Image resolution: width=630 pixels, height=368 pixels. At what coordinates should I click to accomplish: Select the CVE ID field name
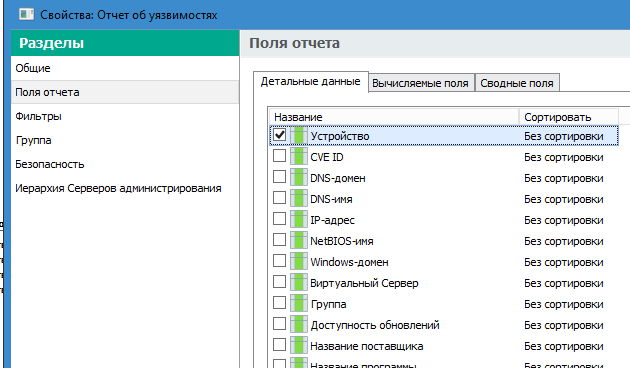click(x=327, y=157)
